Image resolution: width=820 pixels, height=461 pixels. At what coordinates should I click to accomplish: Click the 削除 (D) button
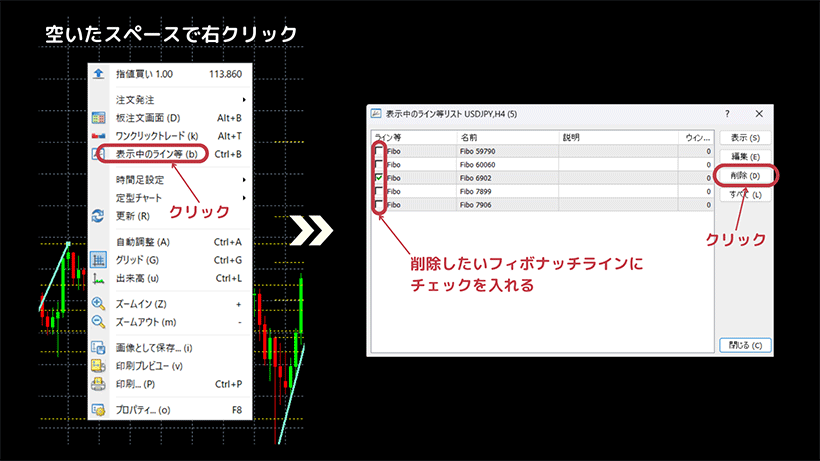click(745, 176)
